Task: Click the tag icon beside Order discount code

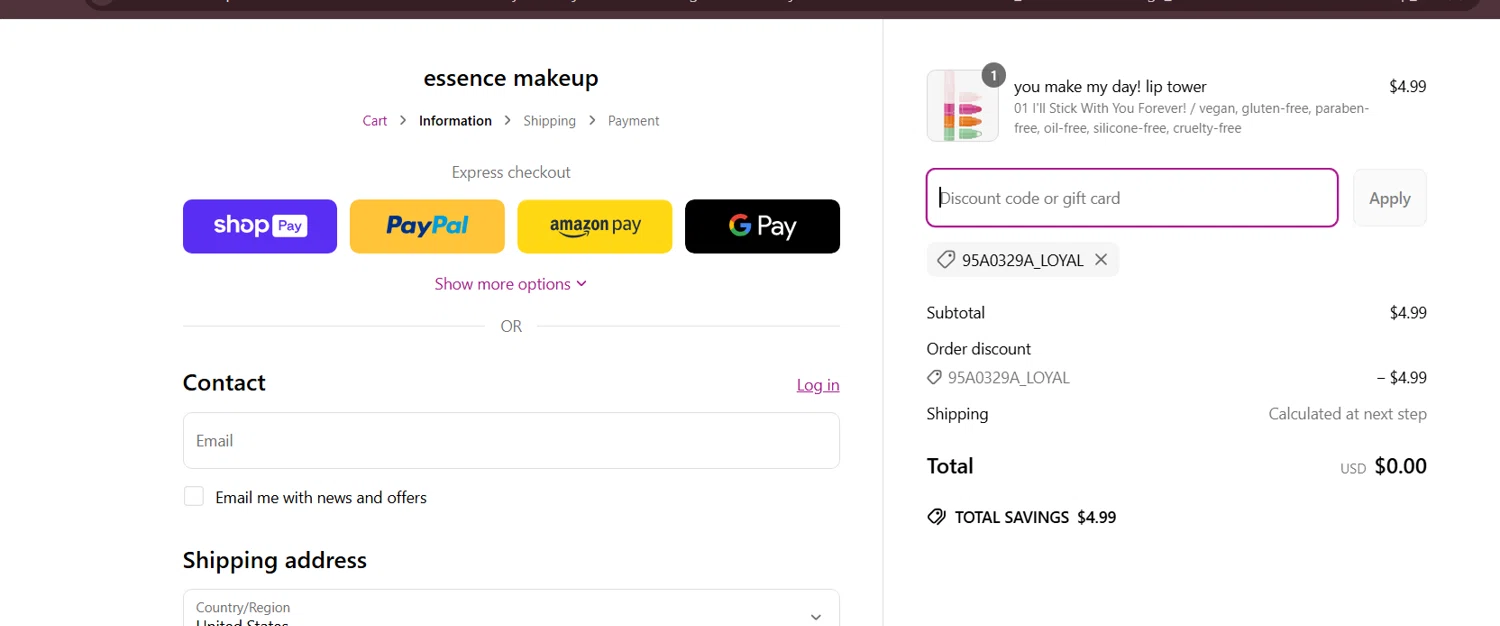Action: coord(934,378)
